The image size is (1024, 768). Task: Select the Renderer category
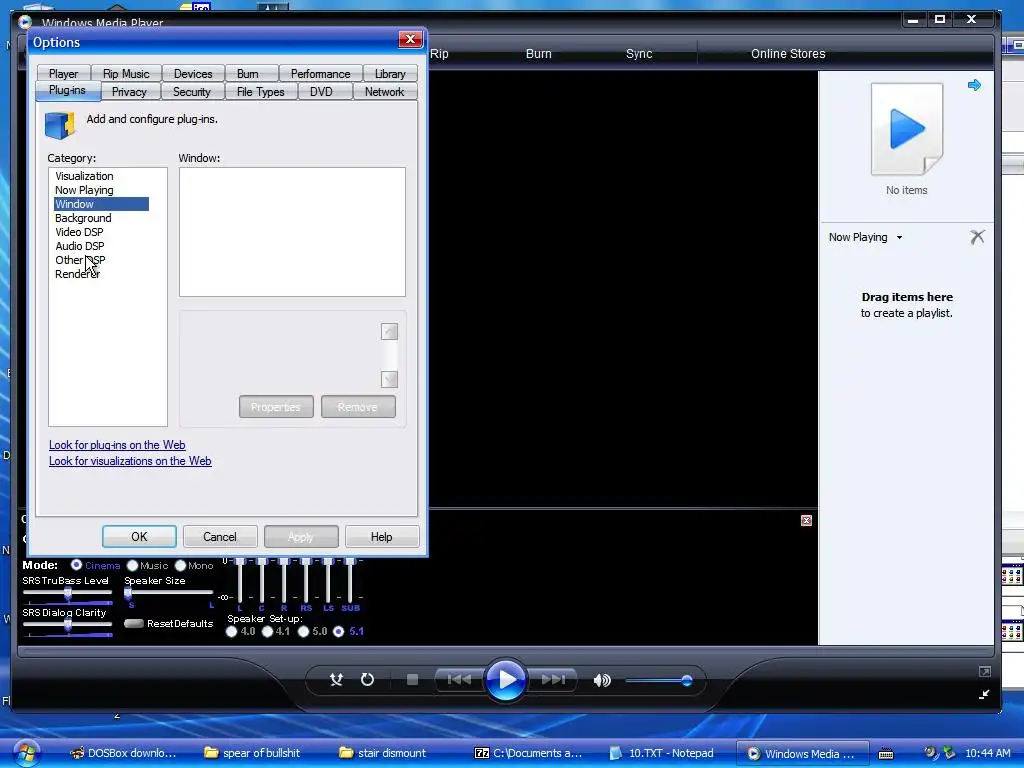(x=77, y=274)
